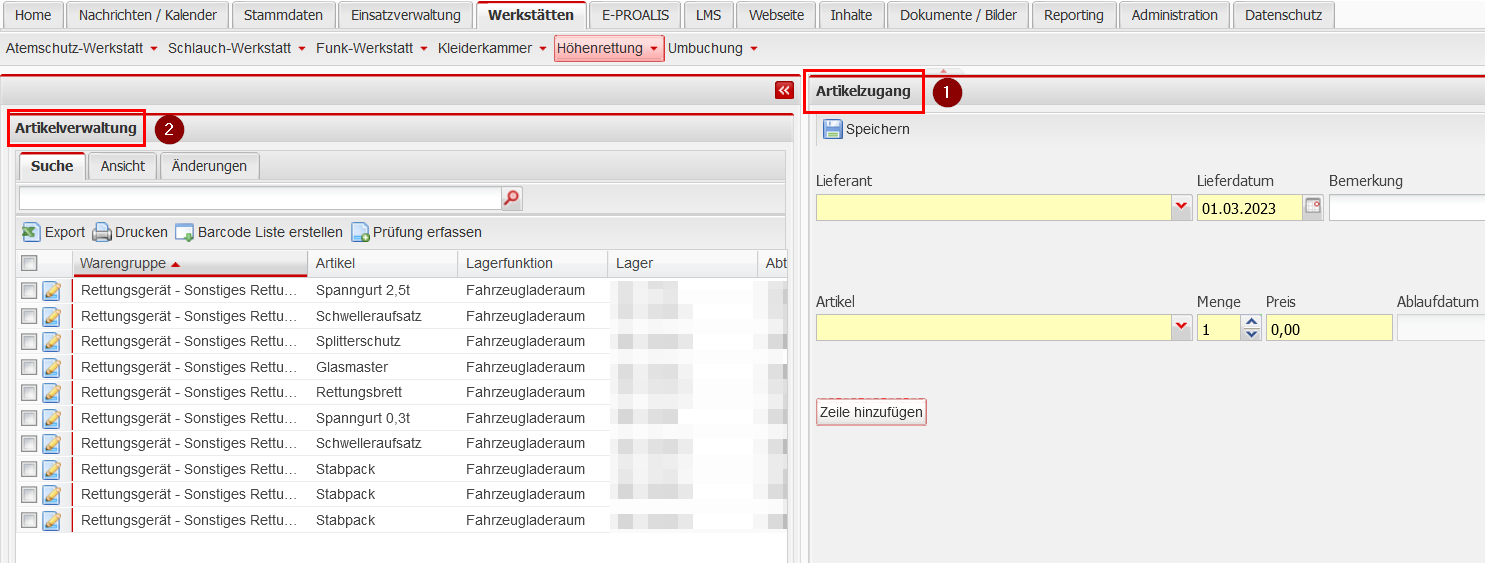Edit the Glasmaster row via pencil icon
This screenshot has height=563, width=1485.
click(52, 367)
